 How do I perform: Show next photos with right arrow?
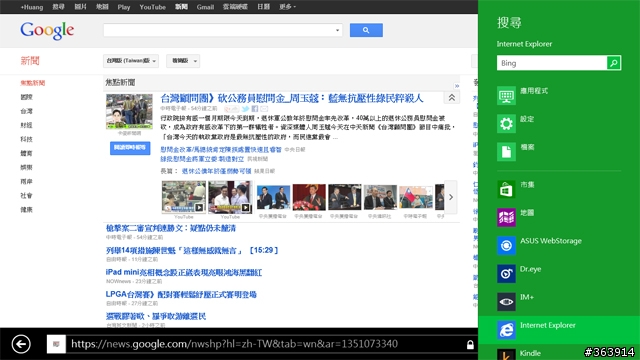(x=451, y=197)
